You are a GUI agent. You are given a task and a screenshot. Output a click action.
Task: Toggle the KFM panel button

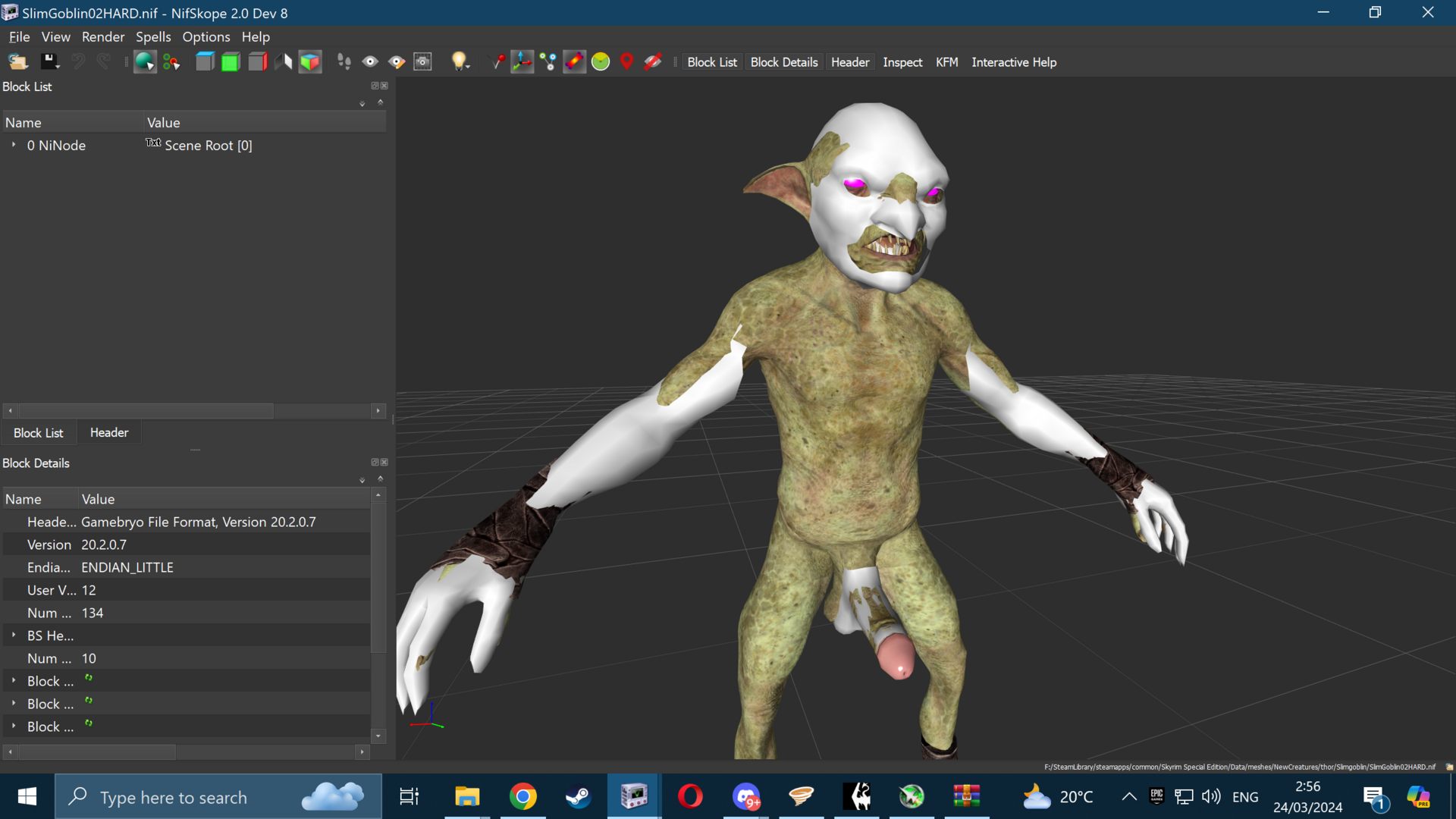click(x=947, y=62)
